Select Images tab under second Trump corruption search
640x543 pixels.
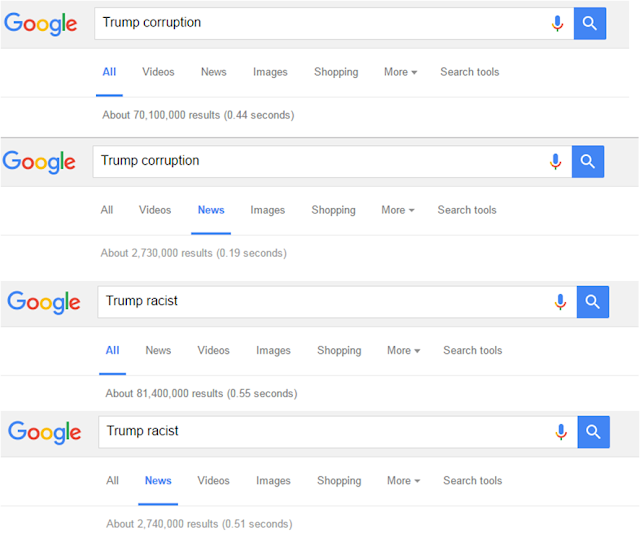tap(268, 210)
